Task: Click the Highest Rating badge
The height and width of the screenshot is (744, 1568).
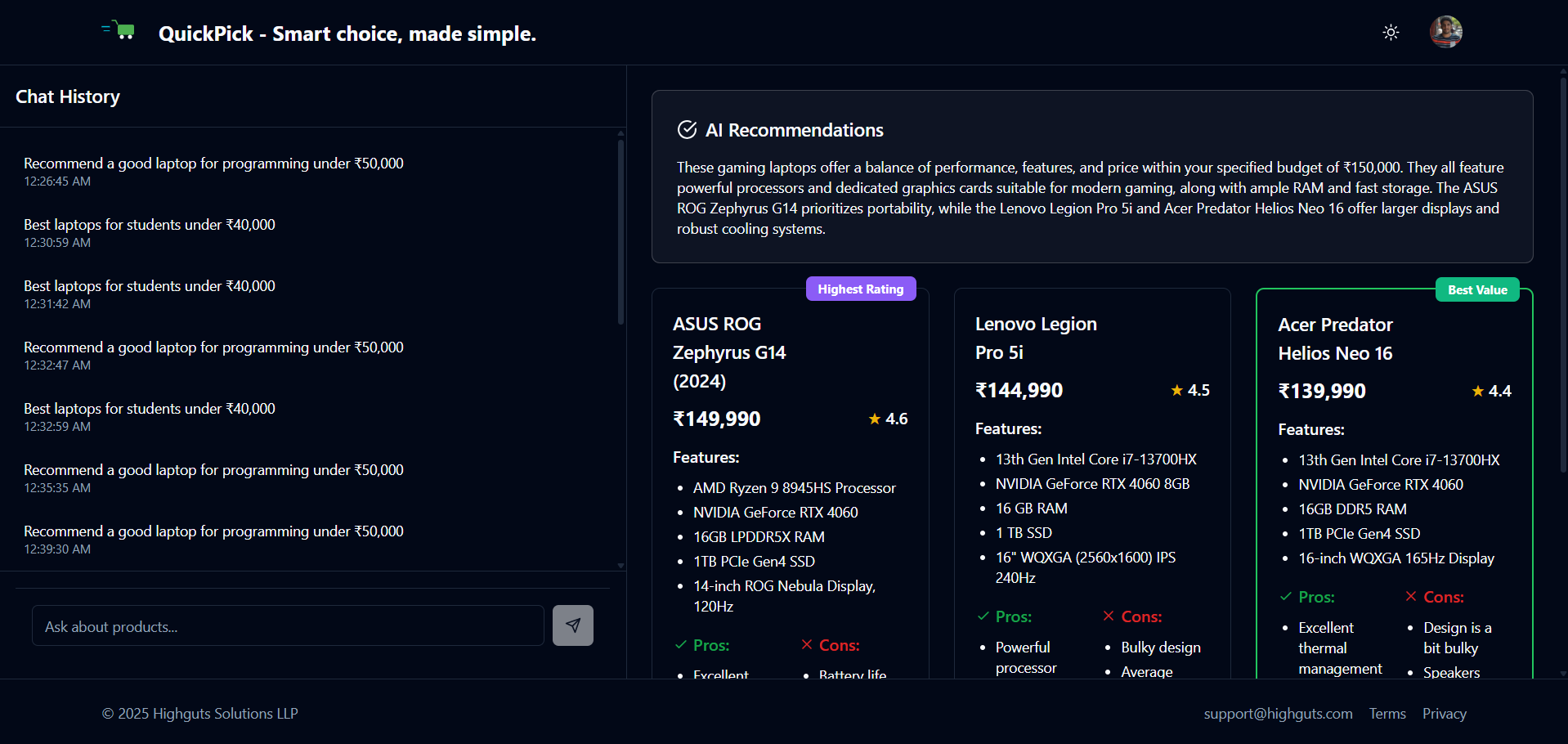Action: [861, 289]
